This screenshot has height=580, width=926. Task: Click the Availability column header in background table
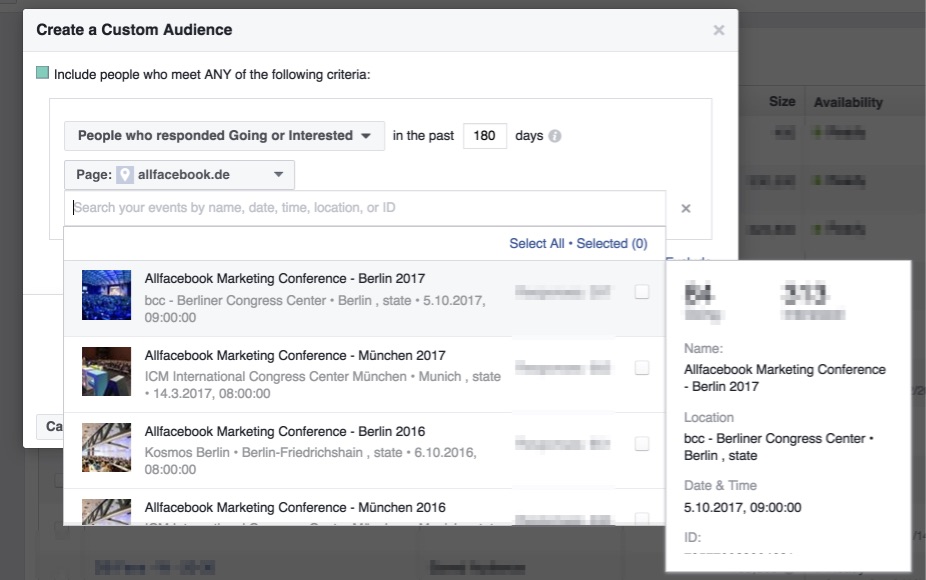[x=848, y=102]
